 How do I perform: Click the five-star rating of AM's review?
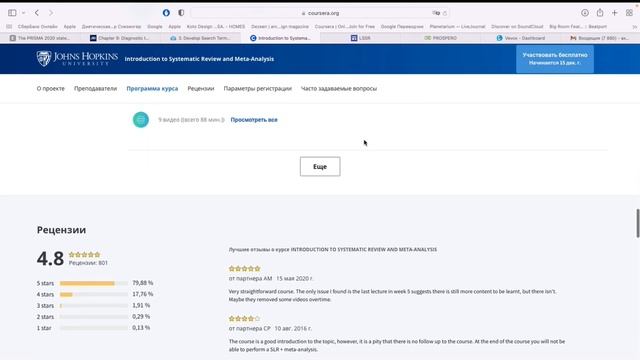pos(244,269)
